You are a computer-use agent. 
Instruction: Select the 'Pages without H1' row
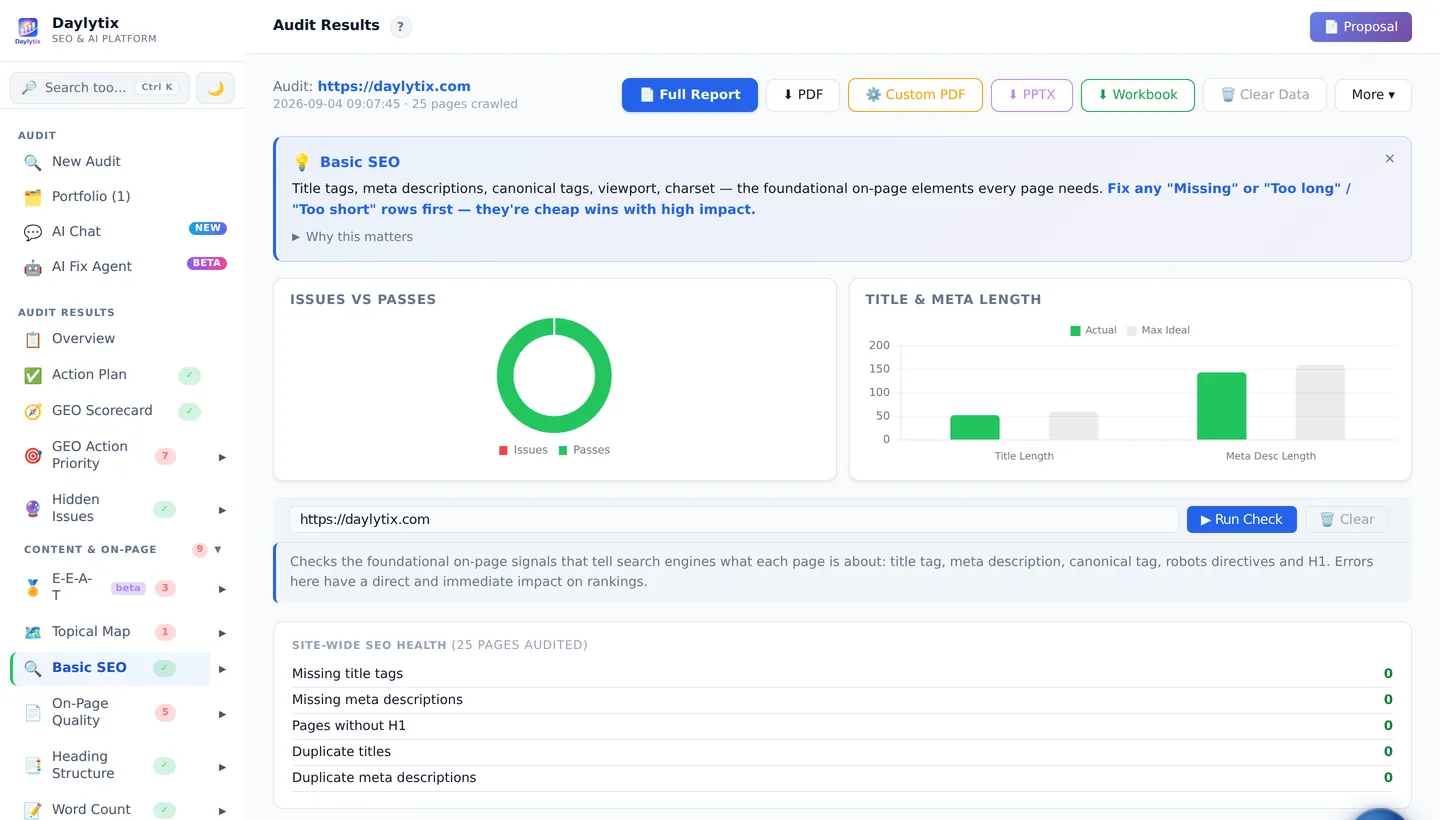pyautogui.click(x=842, y=726)
